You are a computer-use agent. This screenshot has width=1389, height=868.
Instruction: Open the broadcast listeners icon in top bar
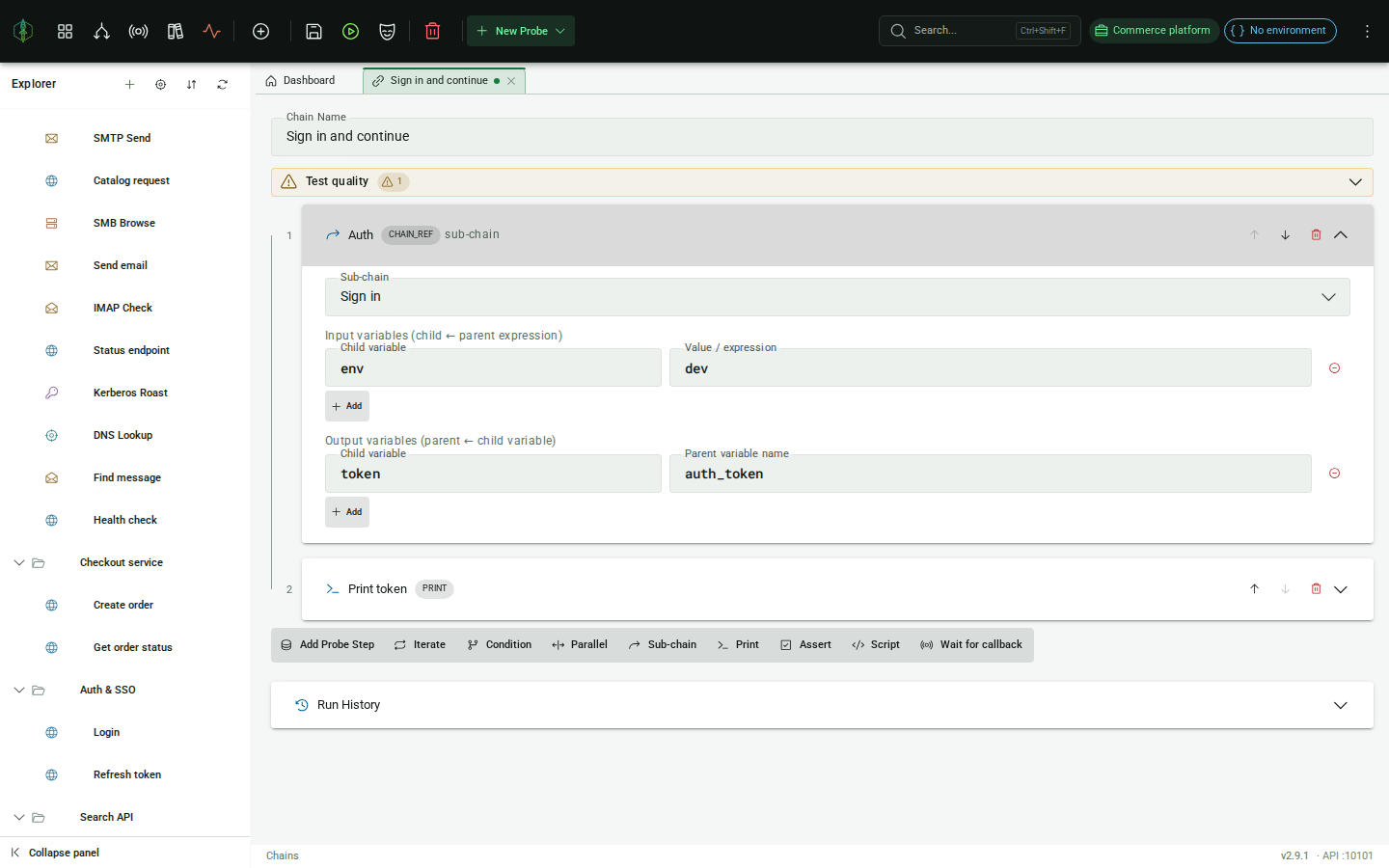click(x=138, y=31)
